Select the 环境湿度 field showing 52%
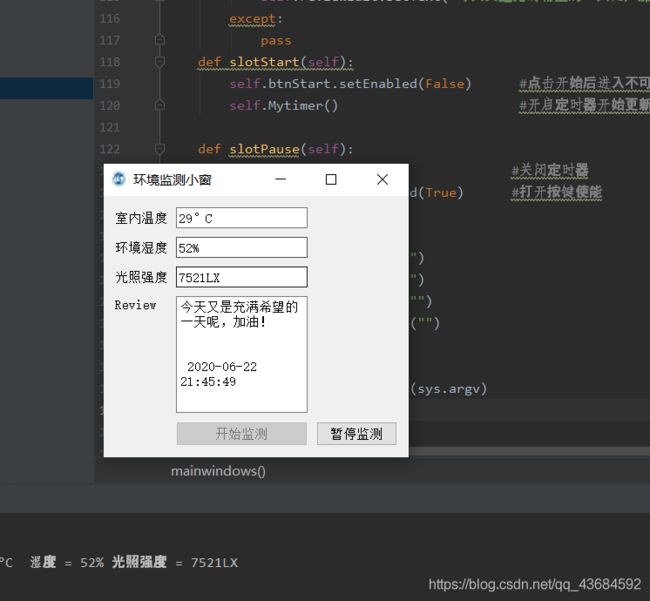 click(x=242, y=247)
